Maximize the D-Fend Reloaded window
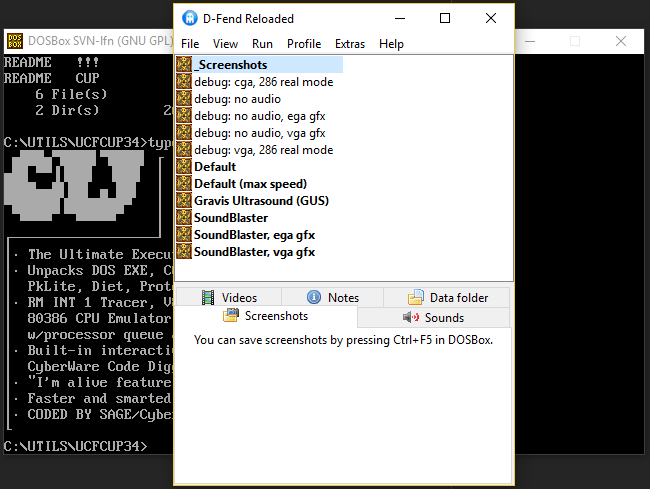This screenshot has height=489, width=652. [x=445, y=18]
